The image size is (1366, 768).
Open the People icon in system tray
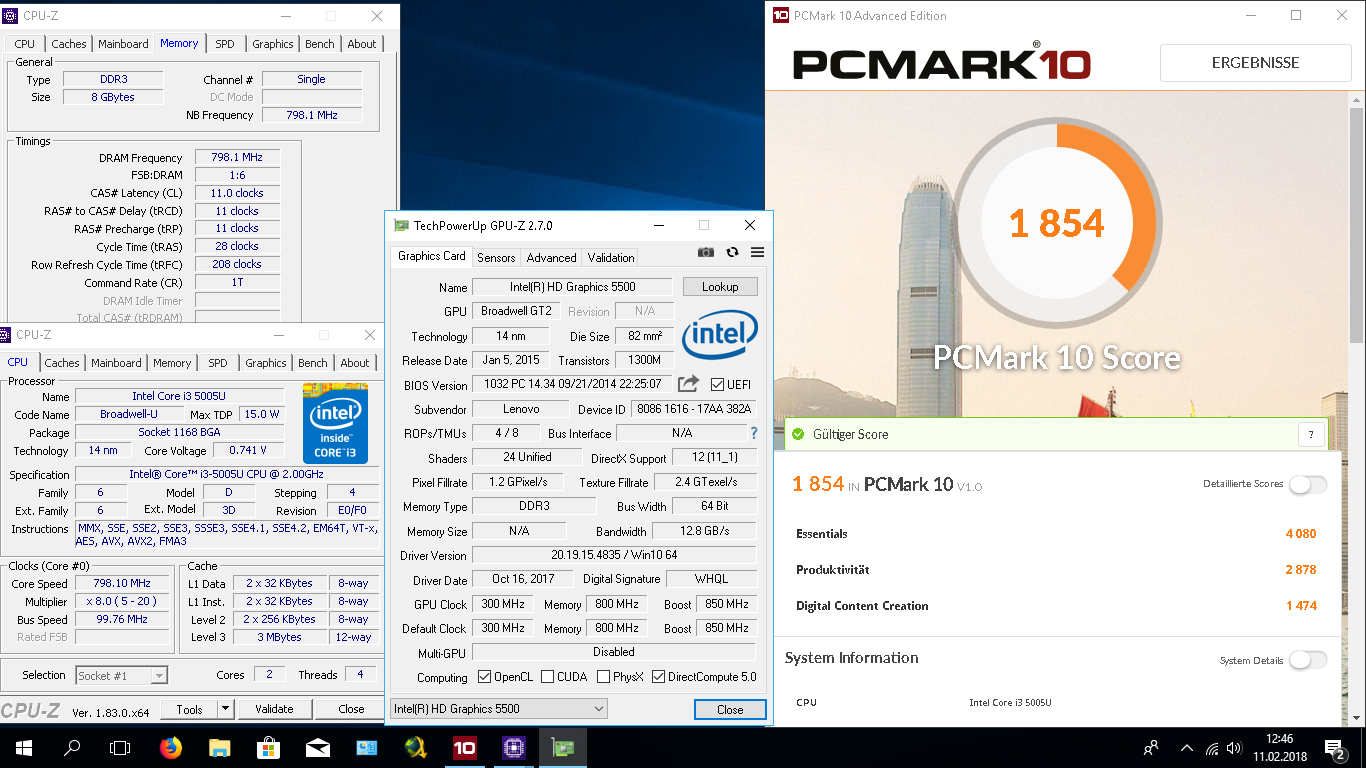pyautogui.click(x=1152, y=747)
